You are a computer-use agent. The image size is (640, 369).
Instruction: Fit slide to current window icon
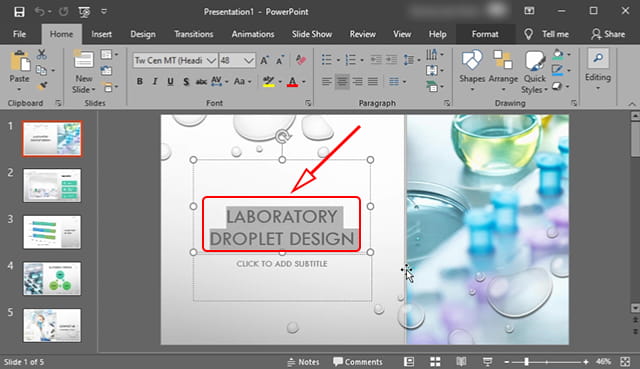pos(625,362)
